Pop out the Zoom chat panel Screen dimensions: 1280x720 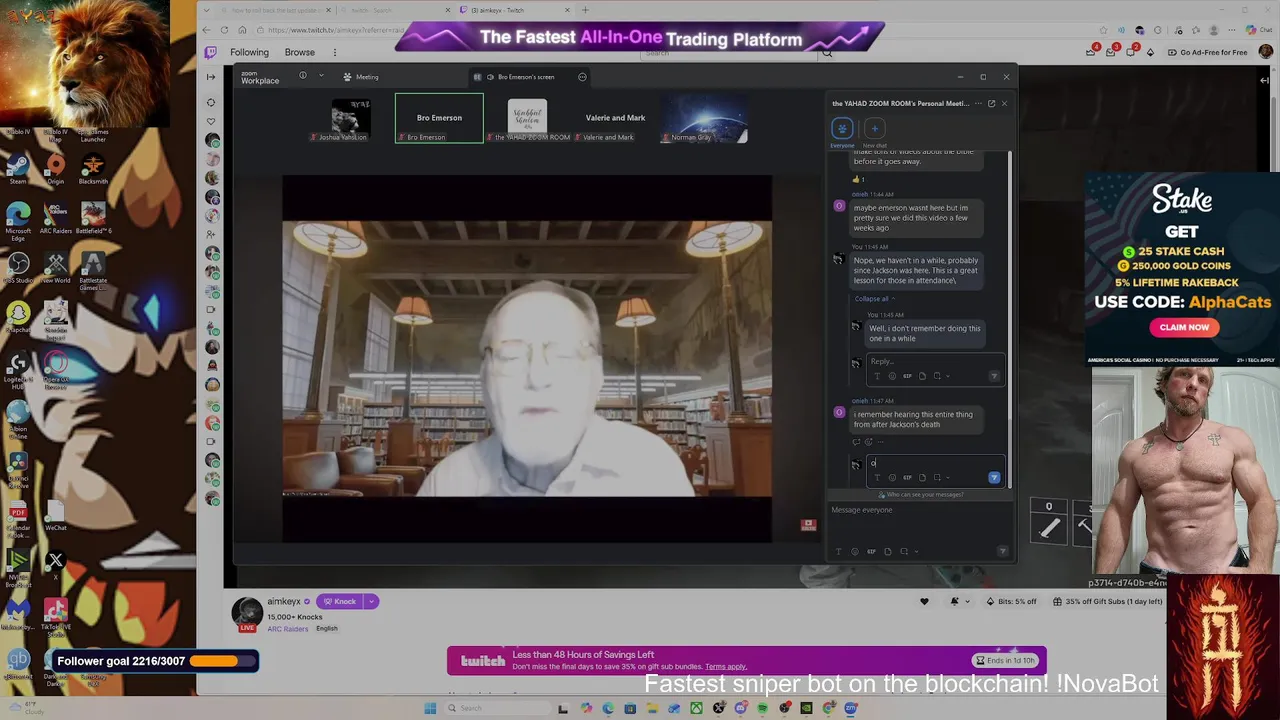[991, 103]
